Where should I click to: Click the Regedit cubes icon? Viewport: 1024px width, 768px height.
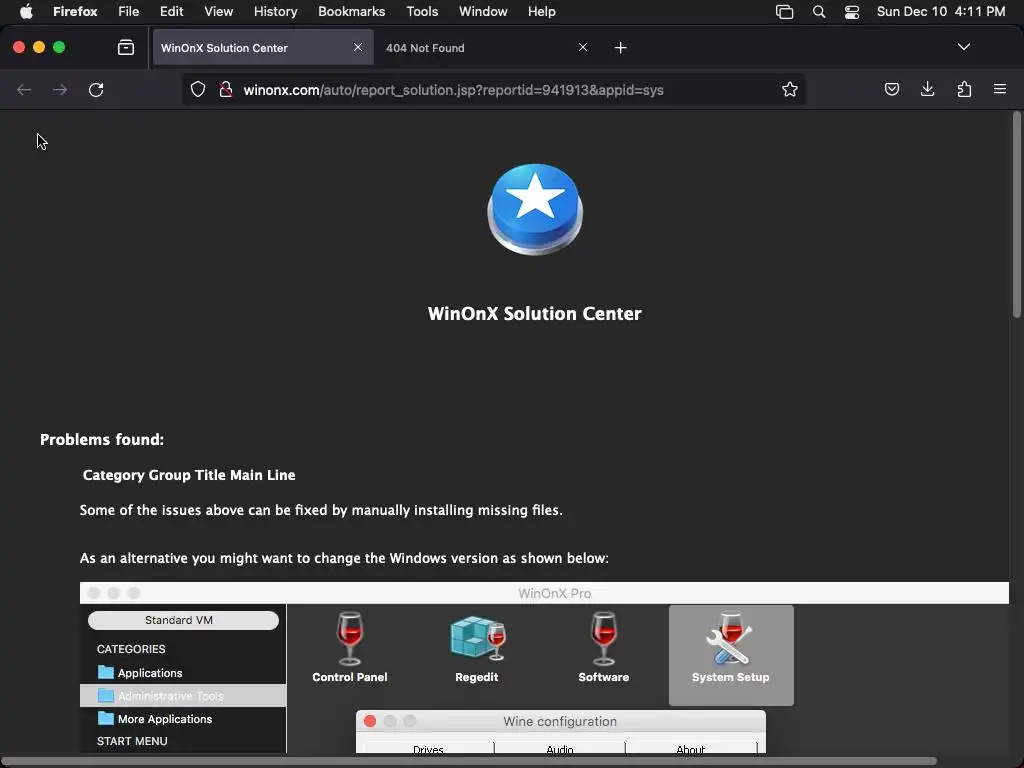[x=477, y=637]
